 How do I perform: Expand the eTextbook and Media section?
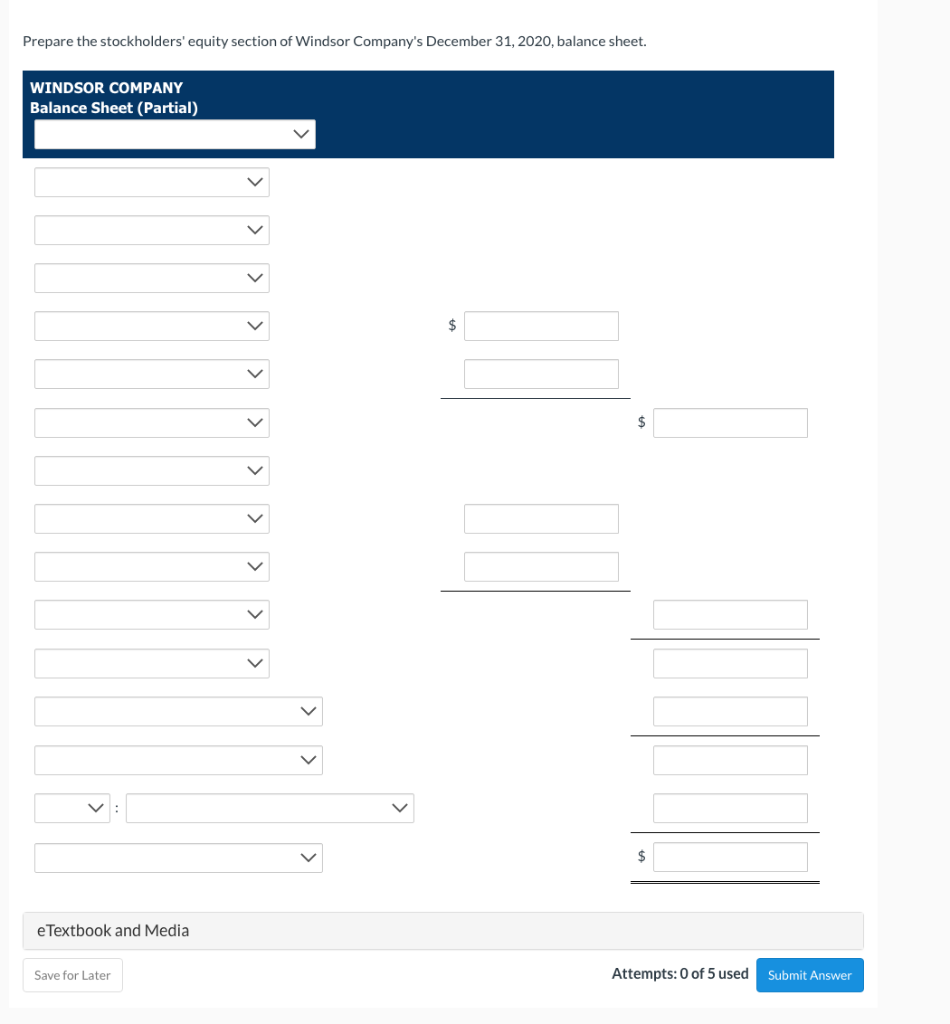pyautogui.click(x=113, y=930)
